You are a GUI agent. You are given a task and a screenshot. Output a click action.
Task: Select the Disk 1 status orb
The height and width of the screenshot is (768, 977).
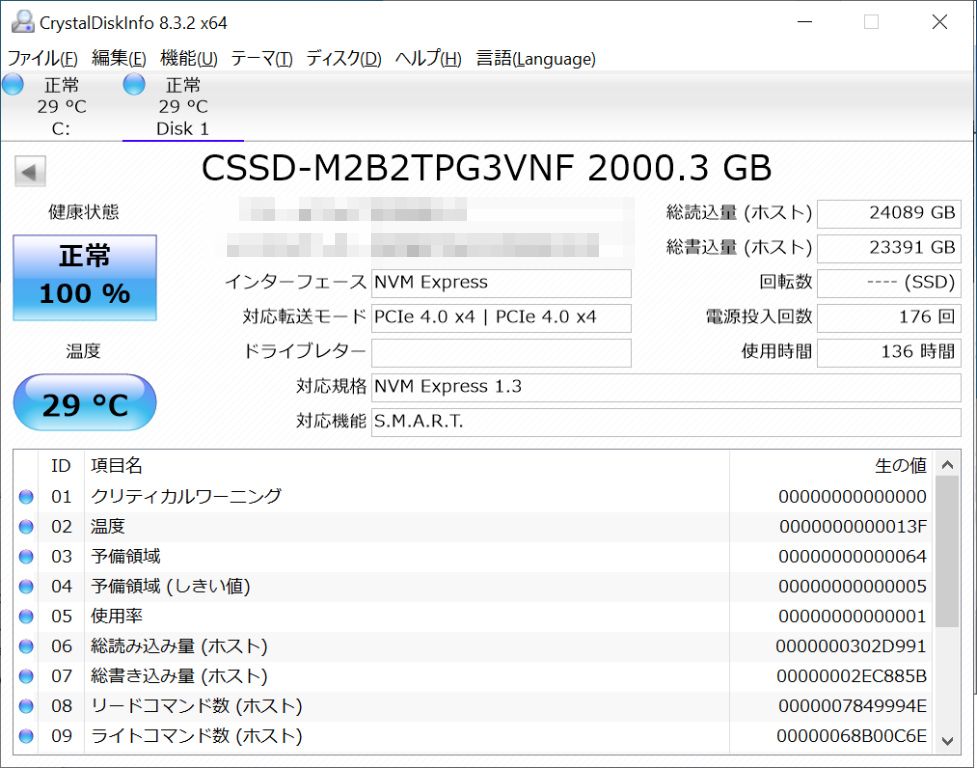coord(134,85)
